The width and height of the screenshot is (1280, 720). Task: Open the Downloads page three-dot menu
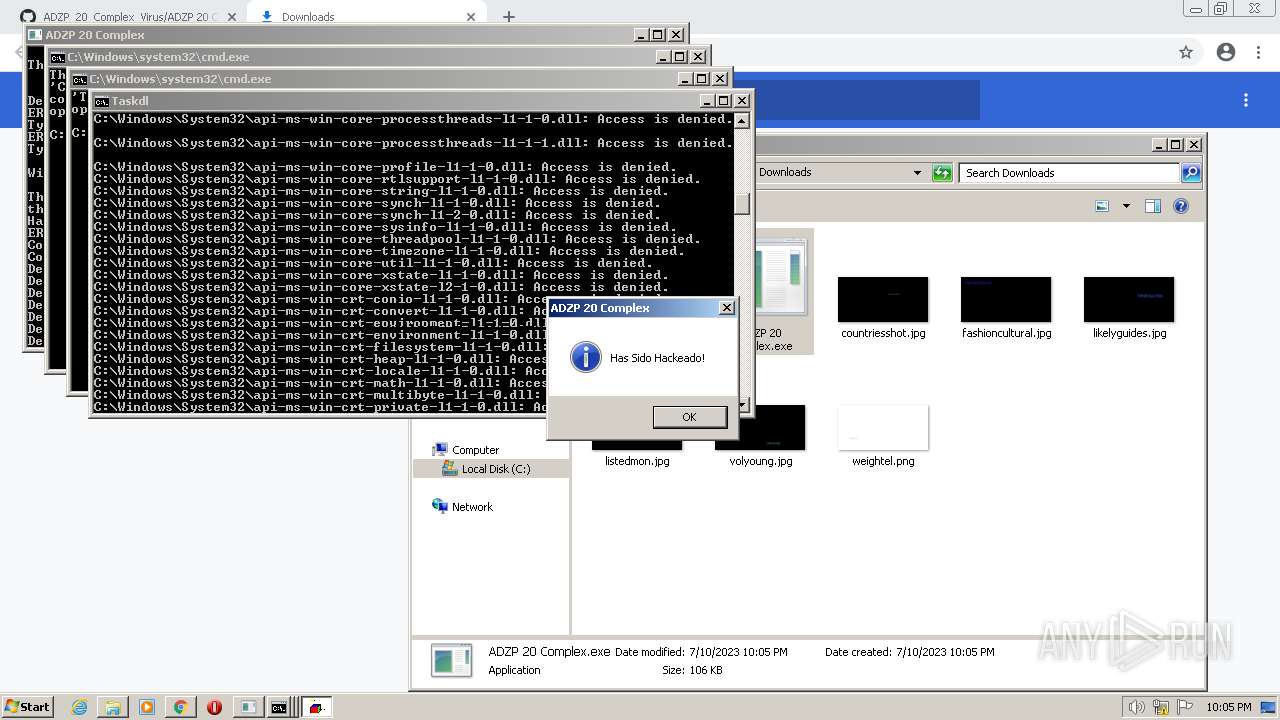[x=1246, y=100]
